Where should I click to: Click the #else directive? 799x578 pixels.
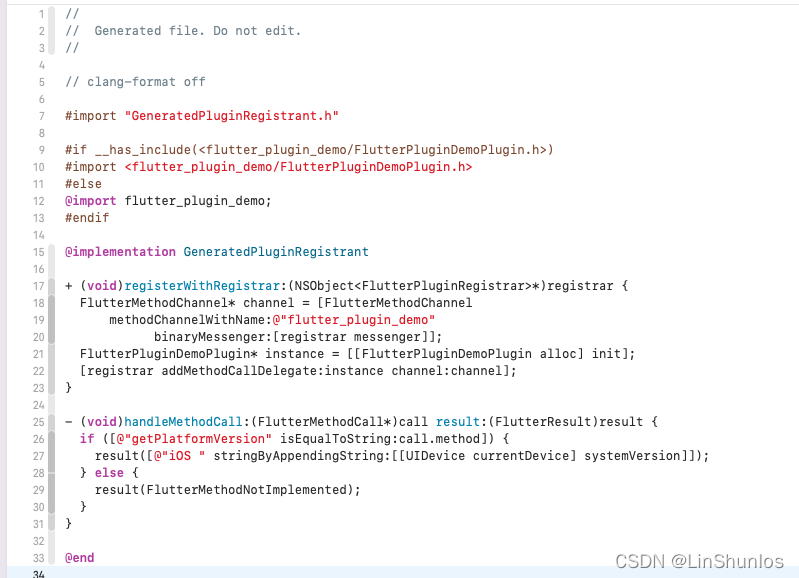click(83, 184)
